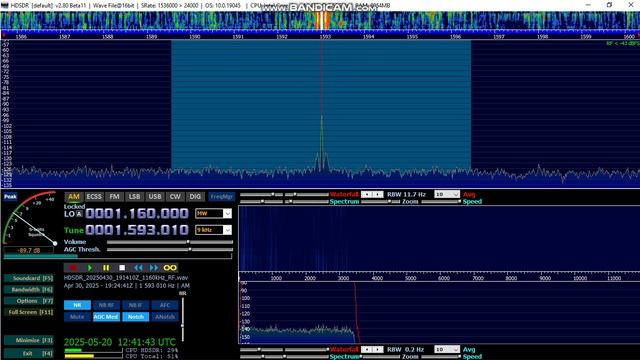Click the Tune frequency display 0001.593.010
The height and width of the screenshot is (360, 640).
[x=137, y=230]
